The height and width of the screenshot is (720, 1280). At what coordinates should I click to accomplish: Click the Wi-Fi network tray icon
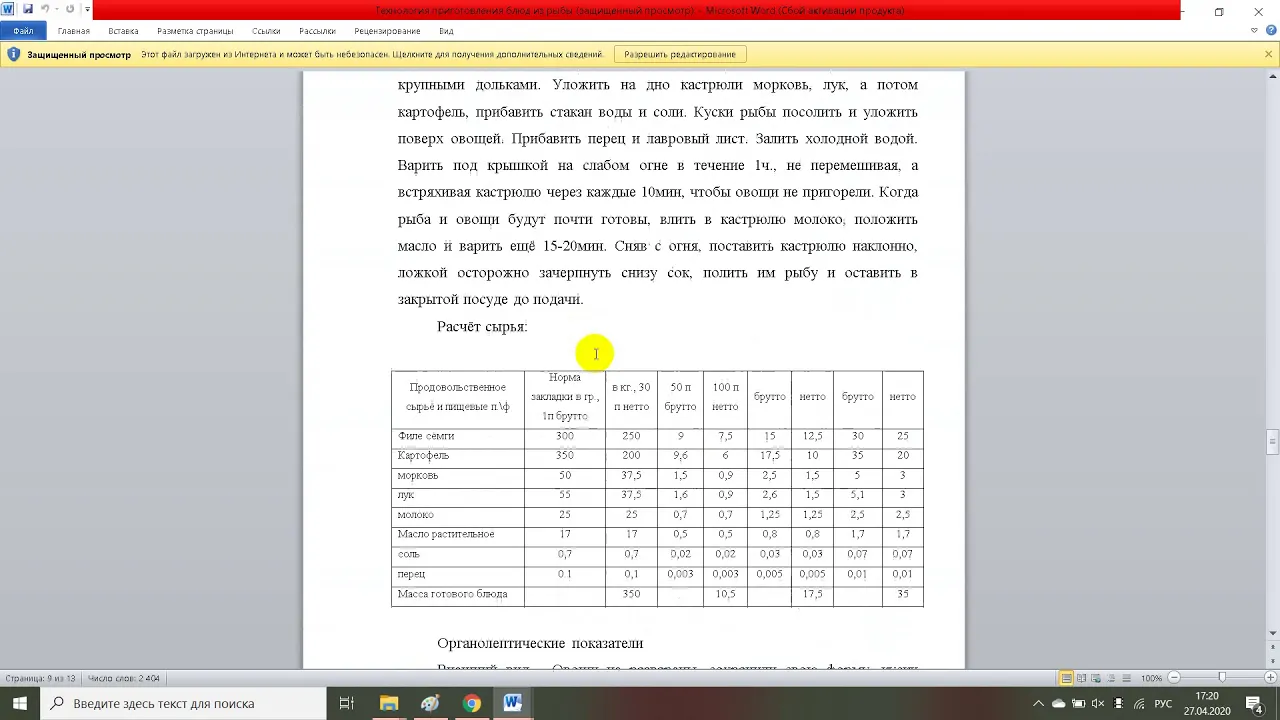(x=1137, y=704)
